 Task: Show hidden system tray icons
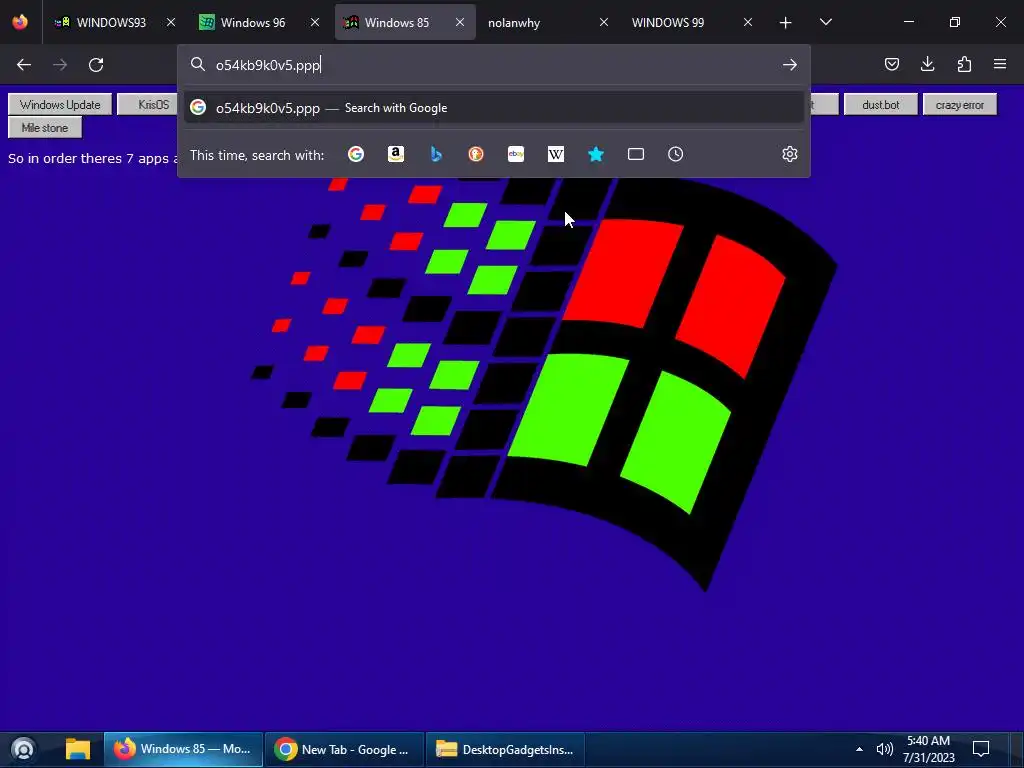pos(859,749)
